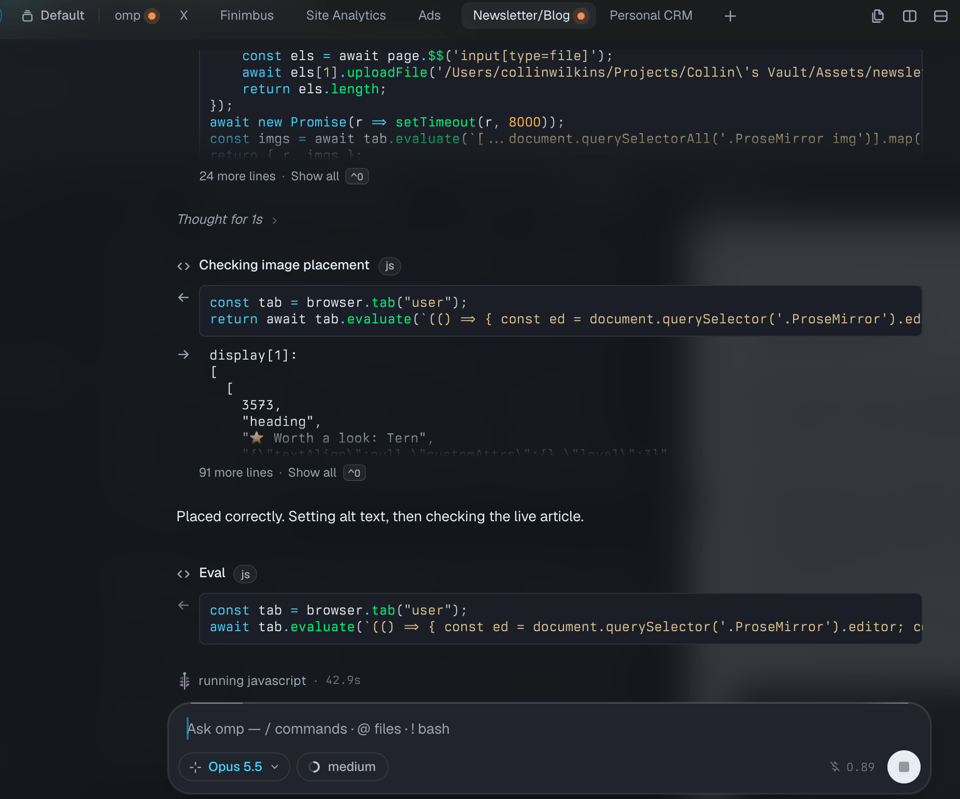Click the 'Worth a look: Tern' output line

click(x=337, y=438)
